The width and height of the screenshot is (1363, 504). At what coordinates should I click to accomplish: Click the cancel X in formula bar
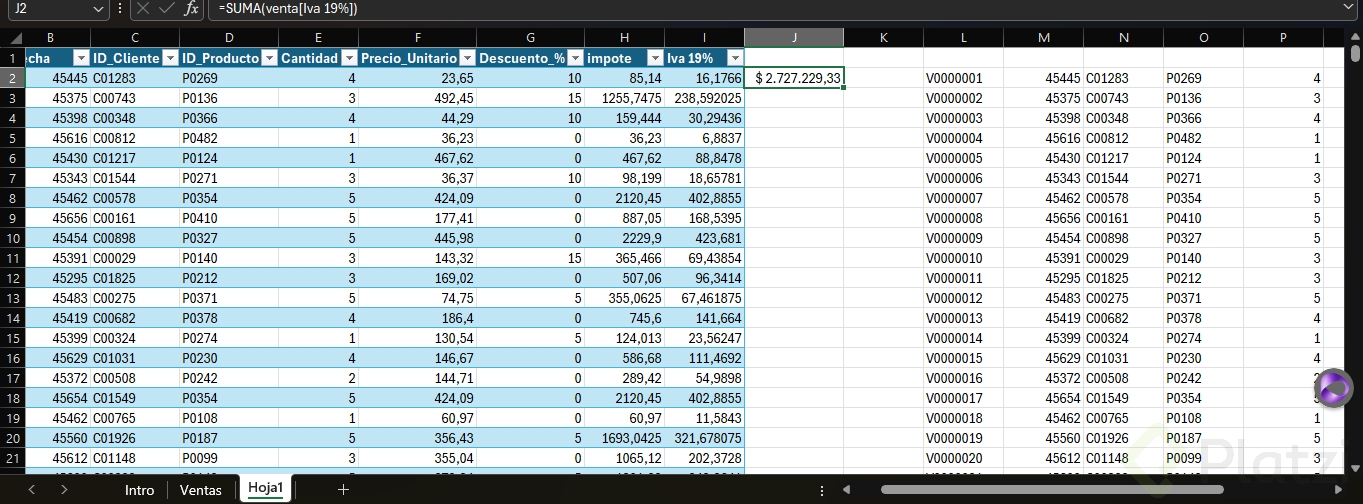[143, 8]
